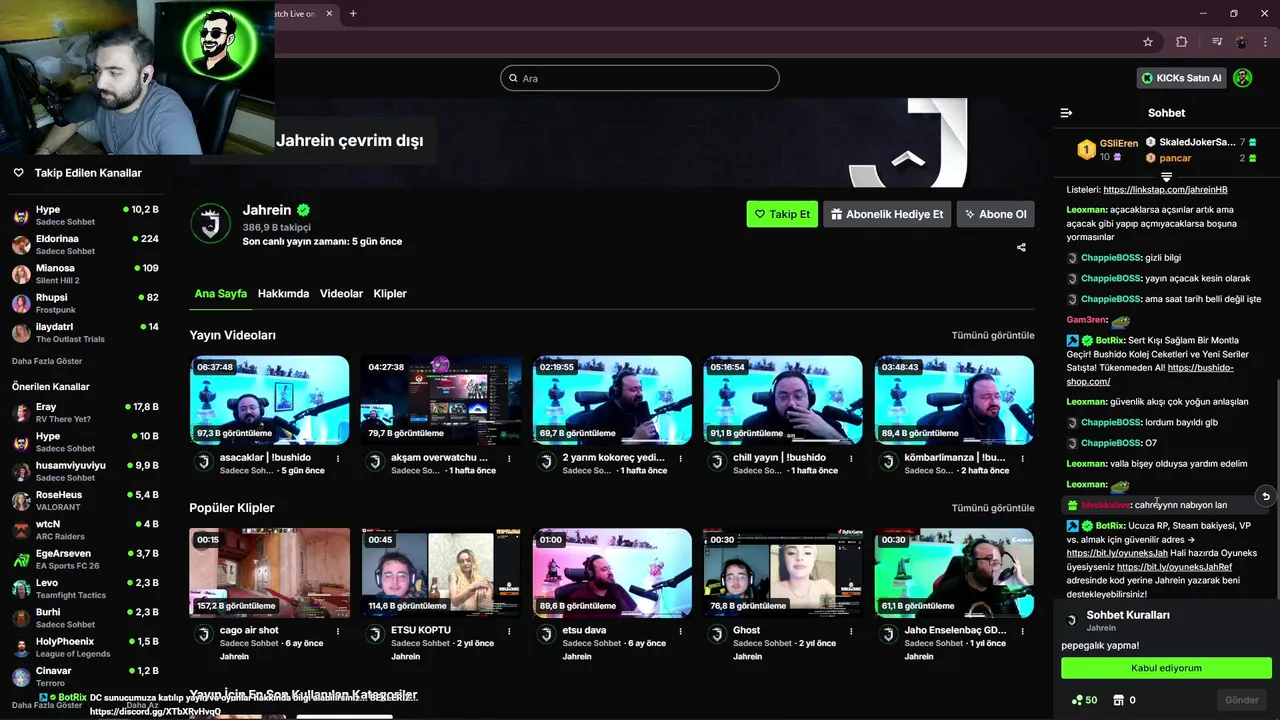
Task: Switch to the Videolar tab
Action: coord(341,294)
